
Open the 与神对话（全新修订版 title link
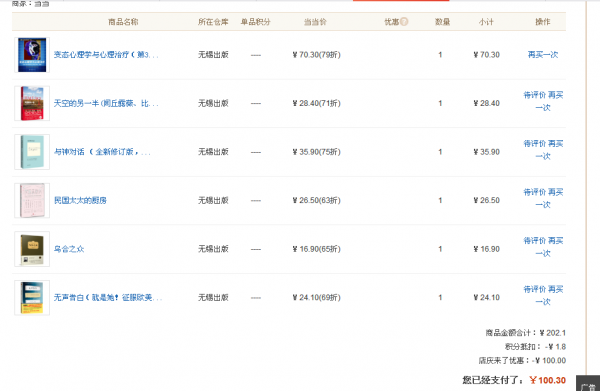[102, 152]
